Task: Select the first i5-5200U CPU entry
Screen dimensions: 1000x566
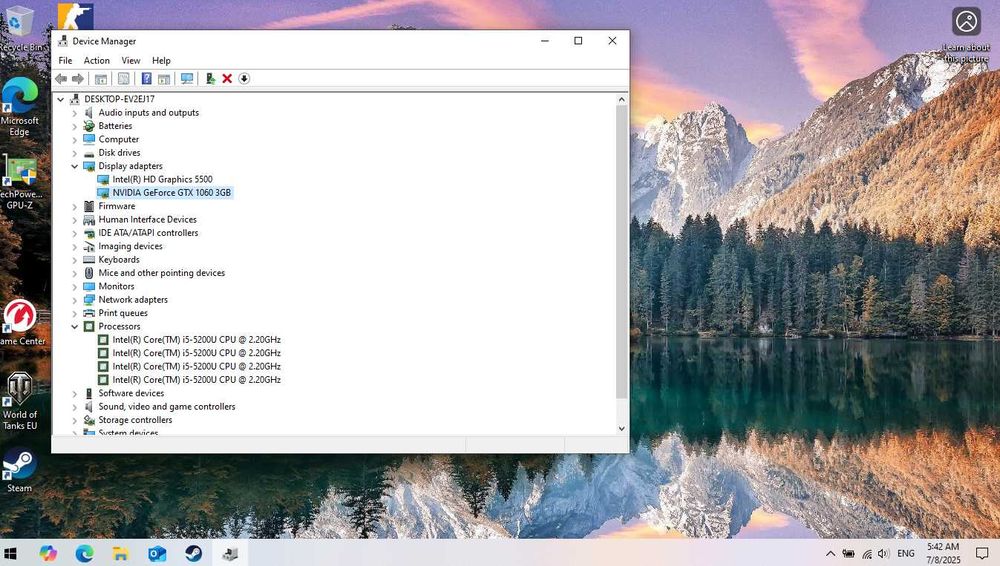Action: pyautogui.click(x=196, y=340)
